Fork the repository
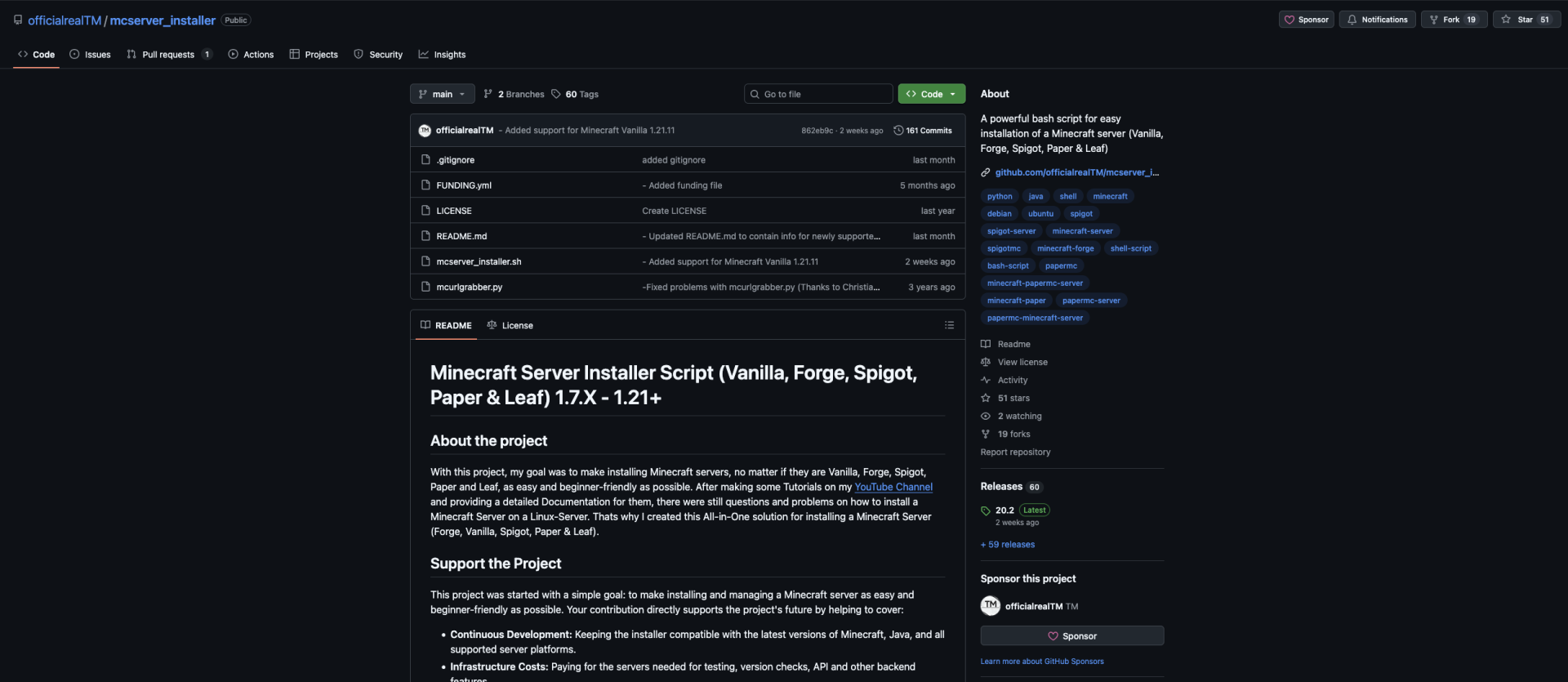This screenshot has height=682, width=1568. point(1454,20)
